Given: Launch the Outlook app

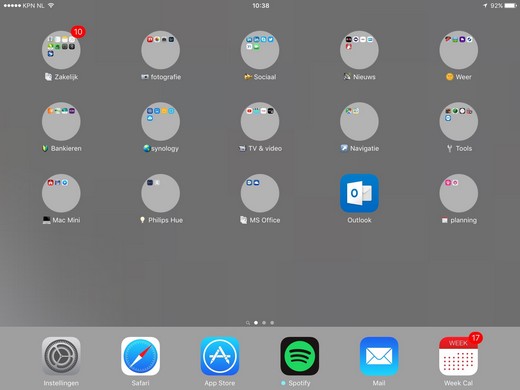Looking at the screenshot, I should point(359,193).
